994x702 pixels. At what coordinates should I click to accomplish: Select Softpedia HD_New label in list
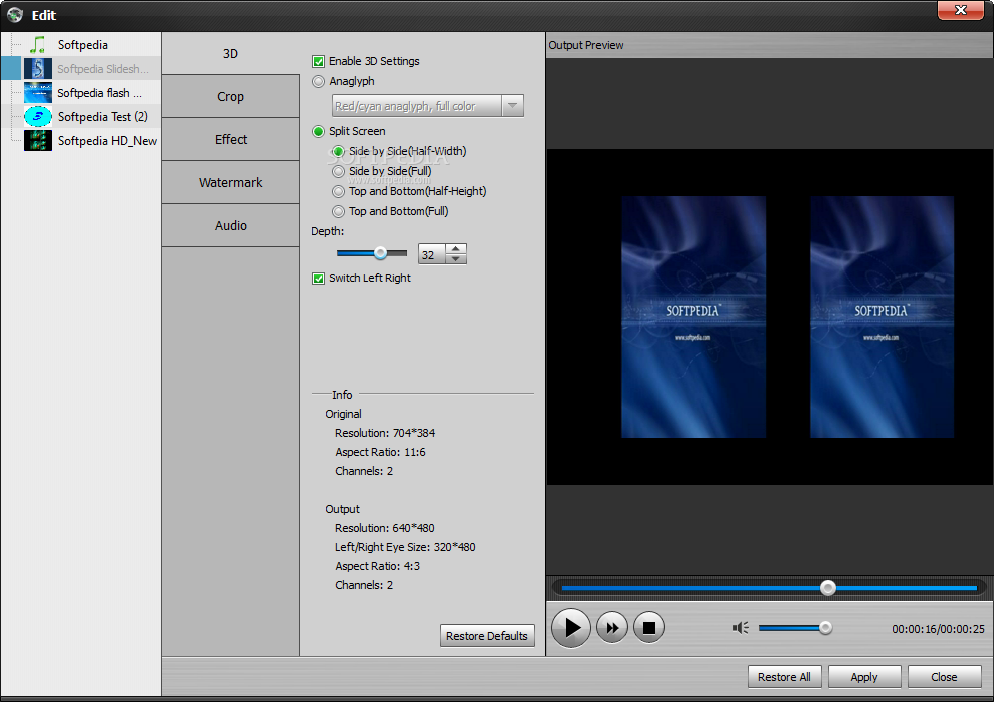107,141
